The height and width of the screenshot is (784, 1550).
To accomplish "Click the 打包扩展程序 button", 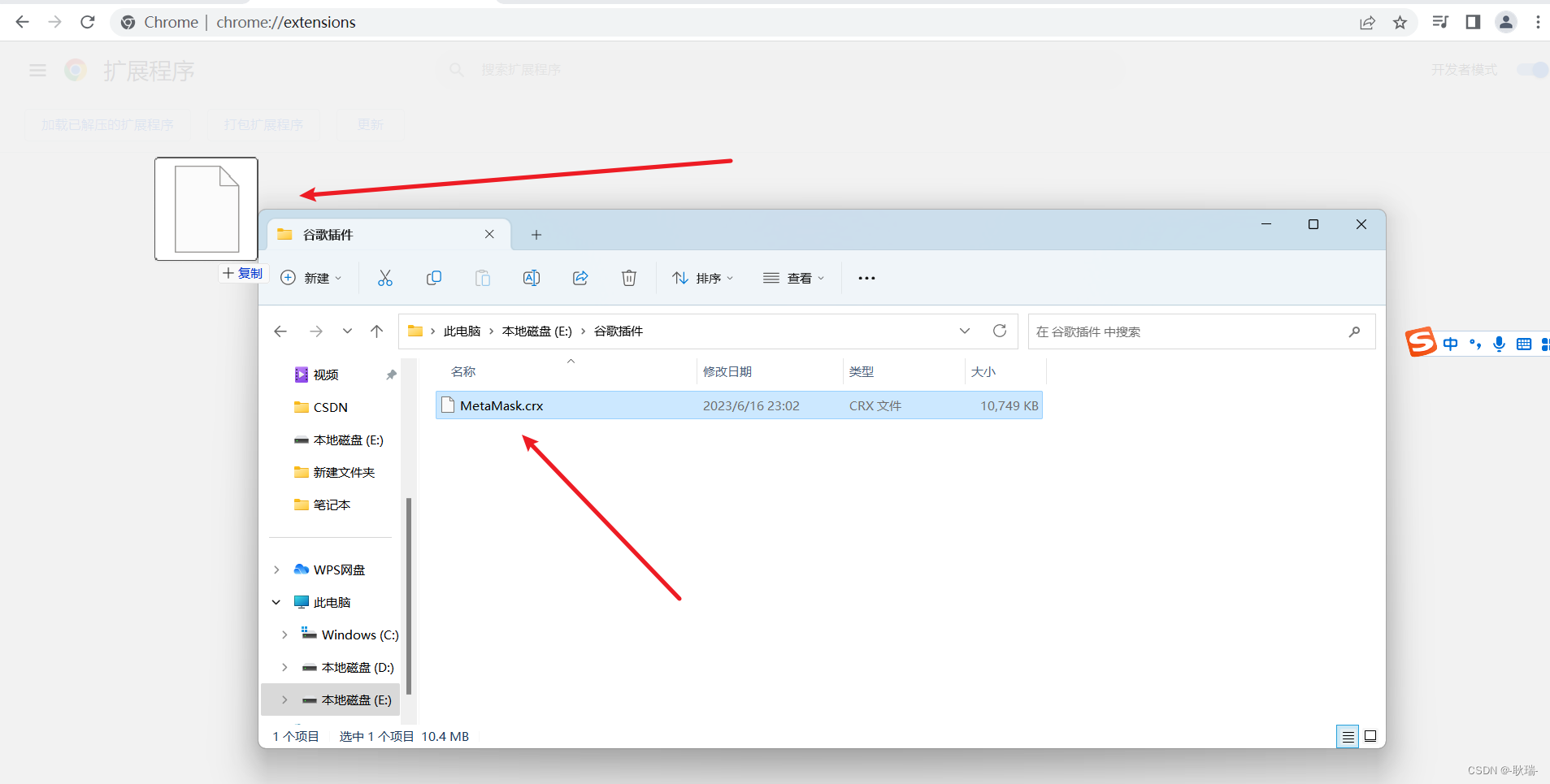I will pos(263,124).
